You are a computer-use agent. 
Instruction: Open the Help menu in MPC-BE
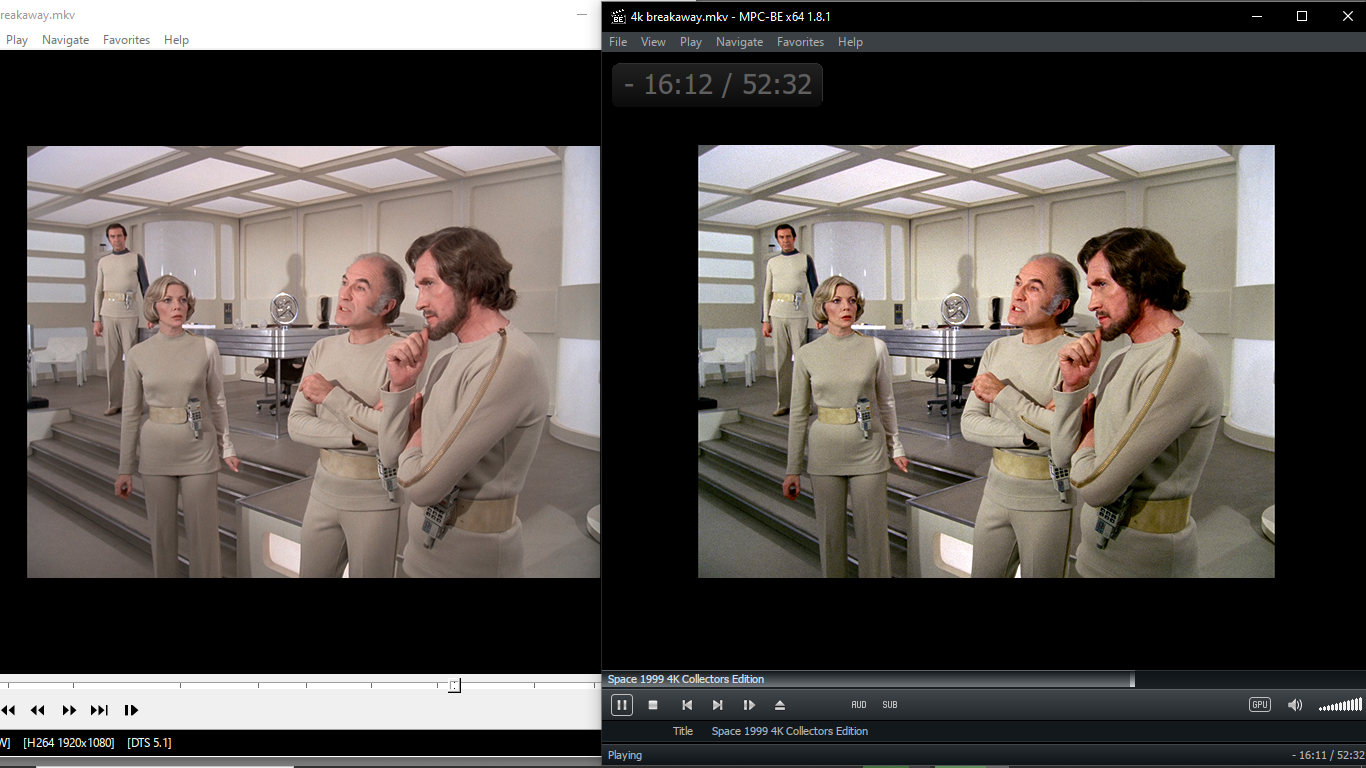pos(850,42)
